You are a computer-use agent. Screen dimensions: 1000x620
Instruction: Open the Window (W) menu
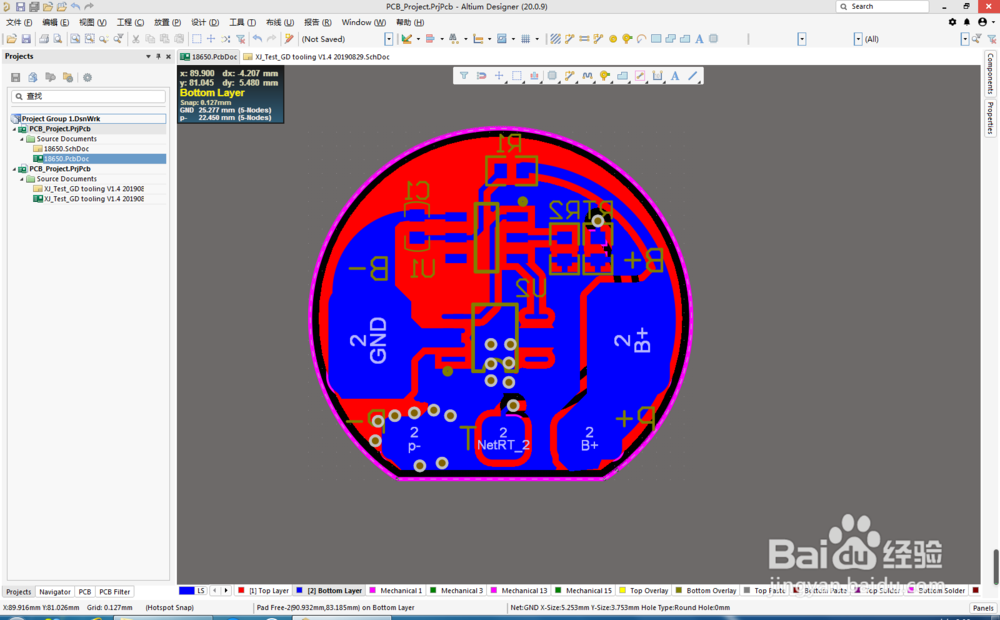(x=364, y=22)
